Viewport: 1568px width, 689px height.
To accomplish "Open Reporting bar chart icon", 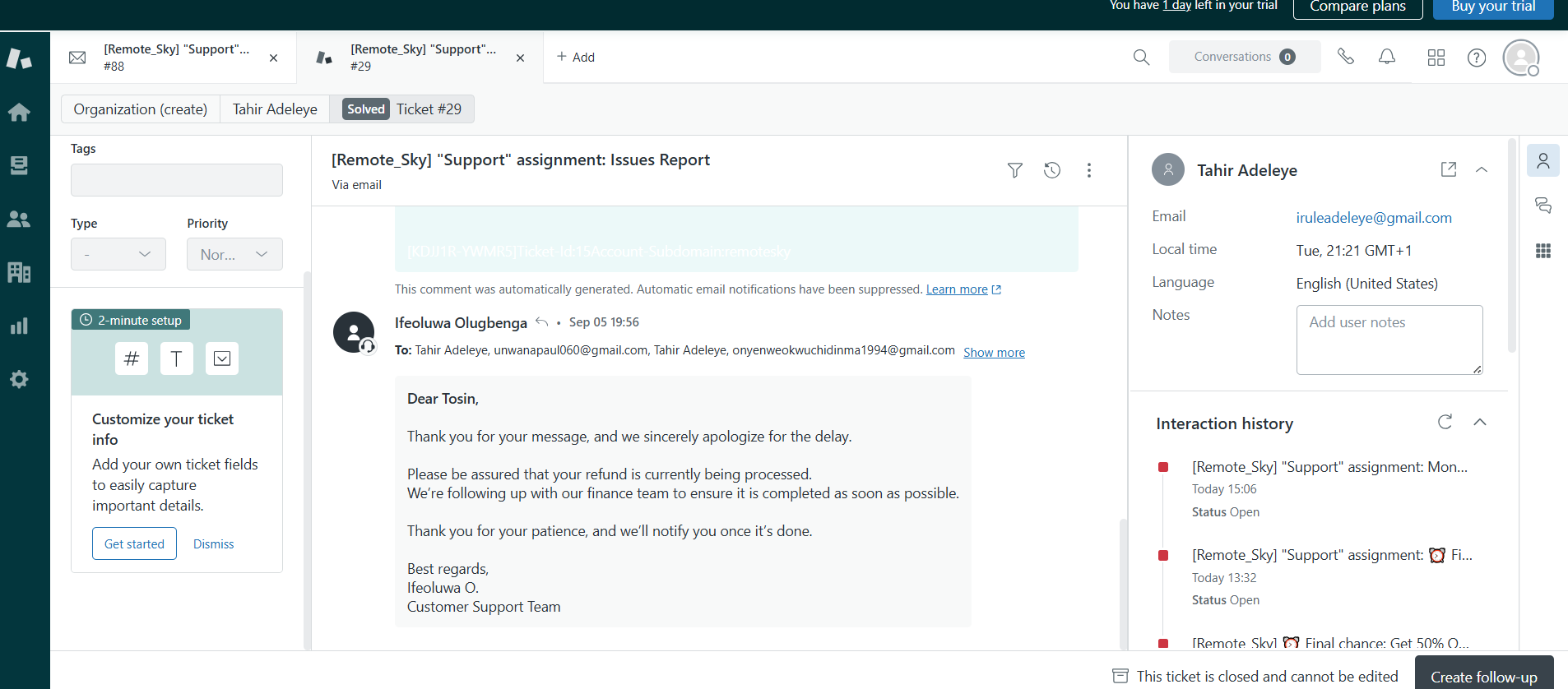I will [x=19, y=326].
